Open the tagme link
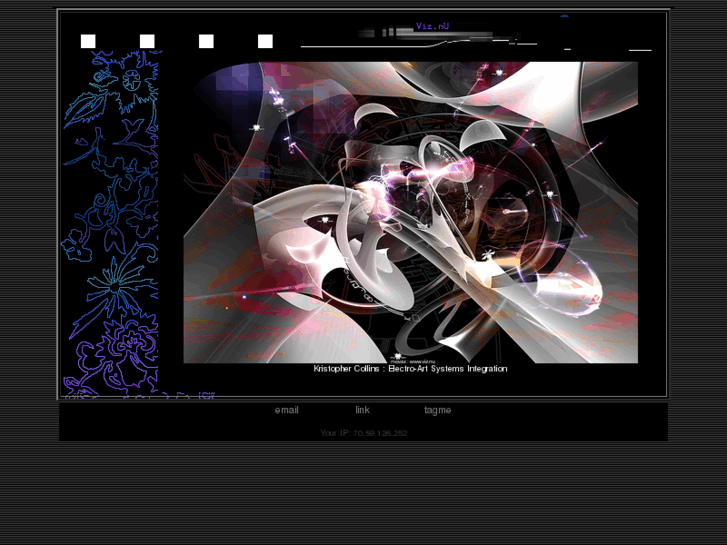This screenshot has width=727, height=545. coord(438,410)
